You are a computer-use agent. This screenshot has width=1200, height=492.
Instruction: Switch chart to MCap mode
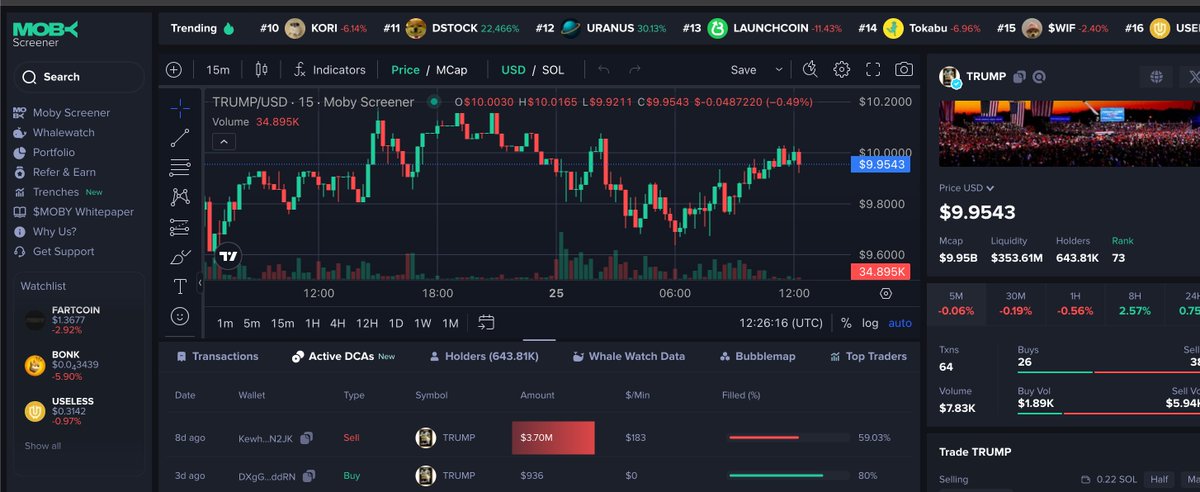(x=452, y=70)
